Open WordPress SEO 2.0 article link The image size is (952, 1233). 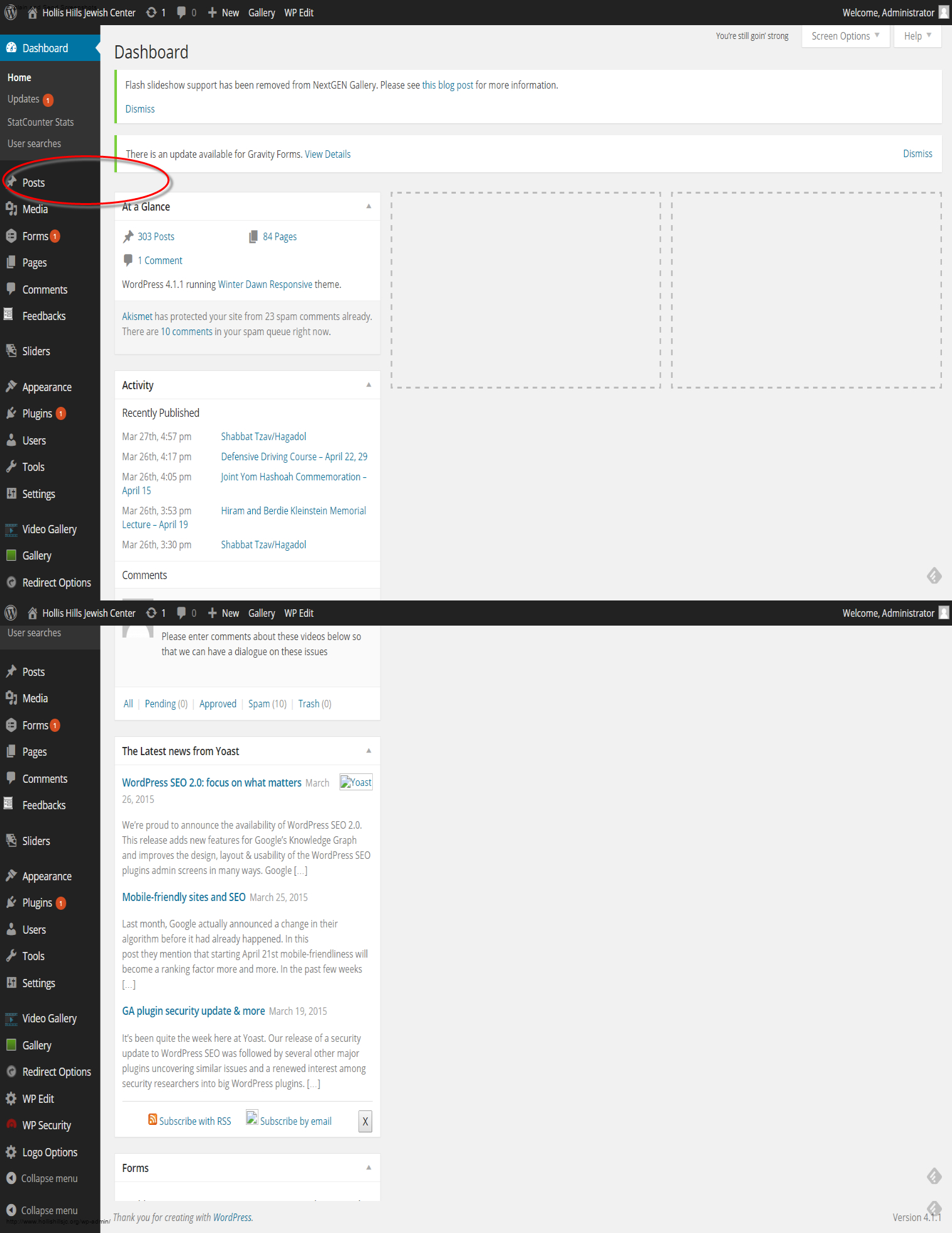coord(212,782)
